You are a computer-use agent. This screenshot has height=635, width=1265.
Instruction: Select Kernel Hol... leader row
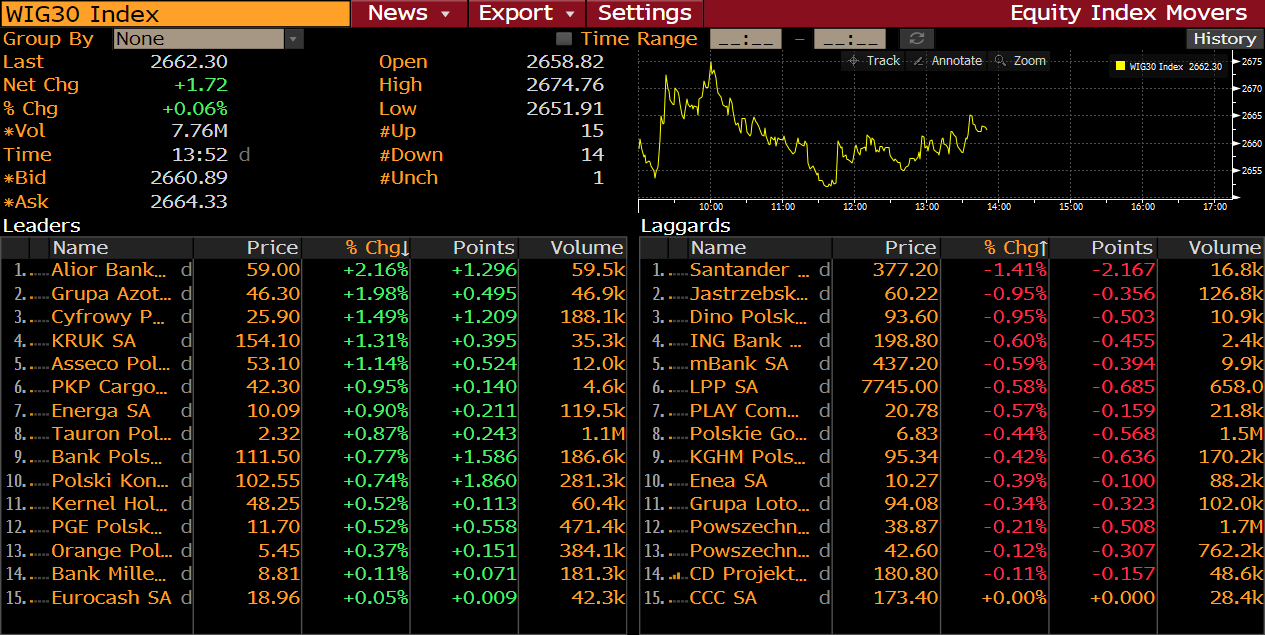[x=314, y=504]
